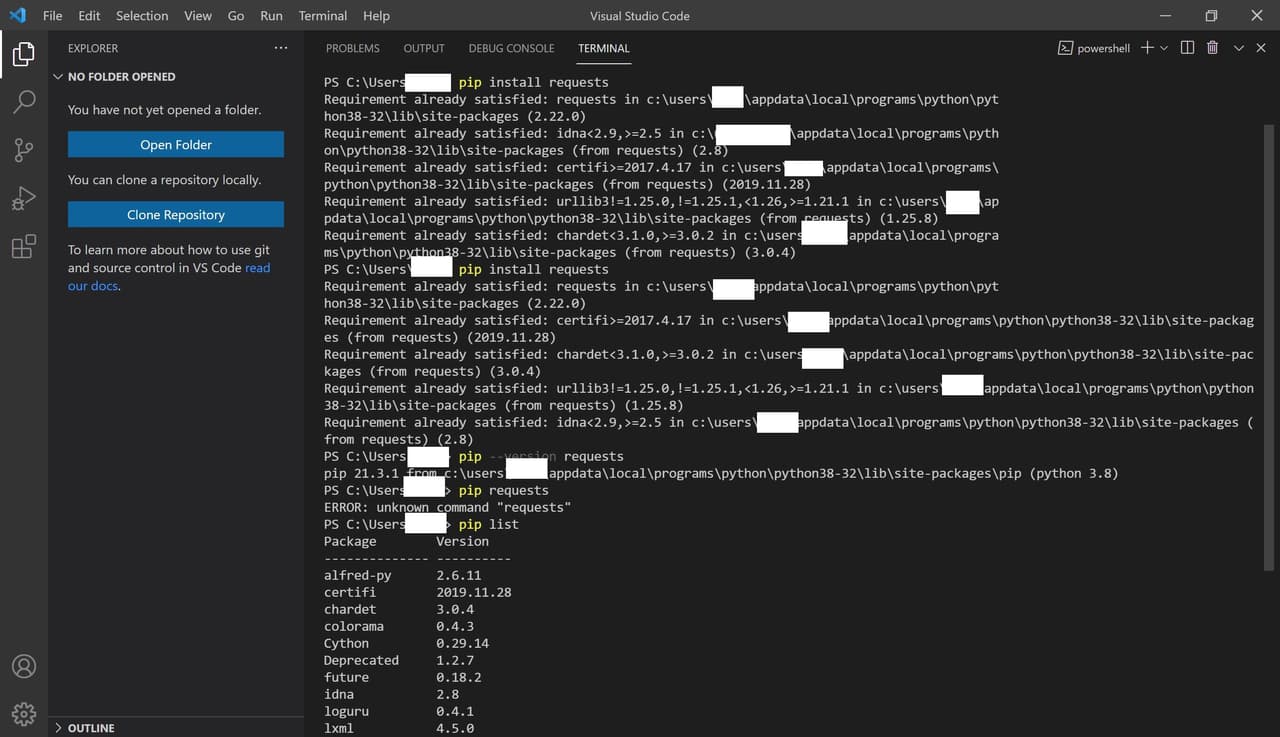Follow the 'read our docs' link

pos(257,268)
